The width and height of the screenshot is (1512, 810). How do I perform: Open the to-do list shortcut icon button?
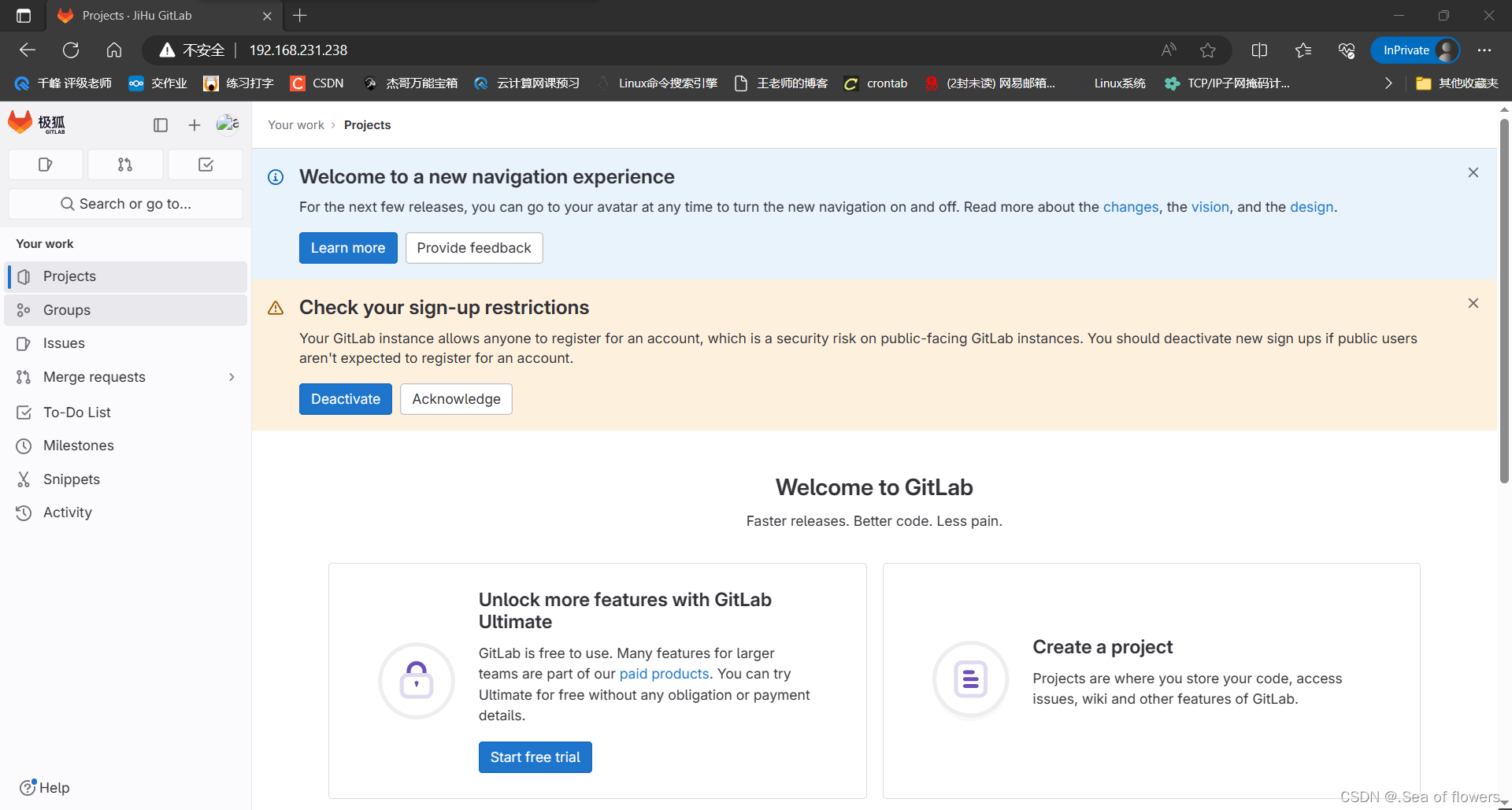click(x=206, y=165)
